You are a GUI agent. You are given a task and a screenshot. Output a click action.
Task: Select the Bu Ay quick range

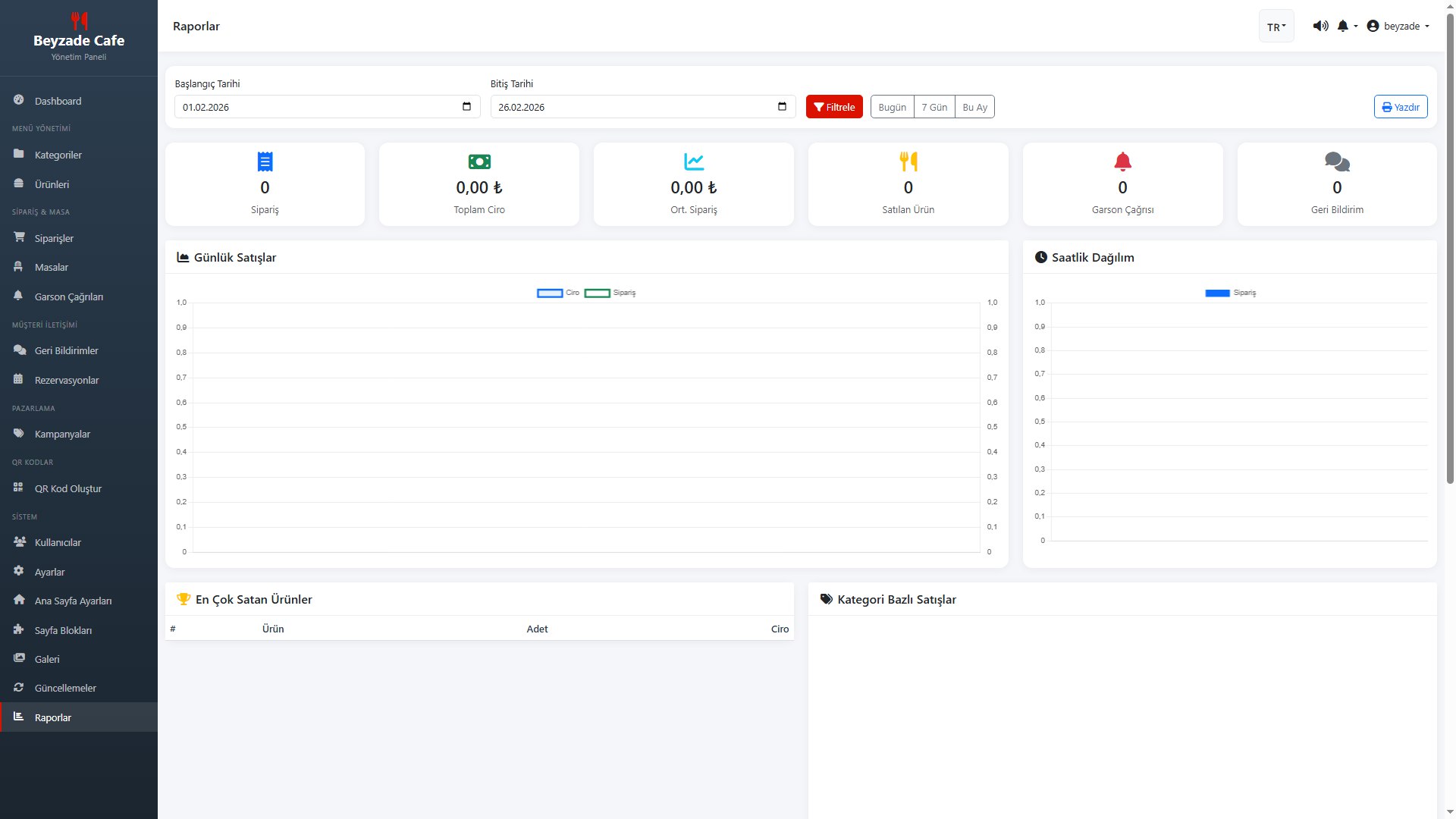[974, 107]
